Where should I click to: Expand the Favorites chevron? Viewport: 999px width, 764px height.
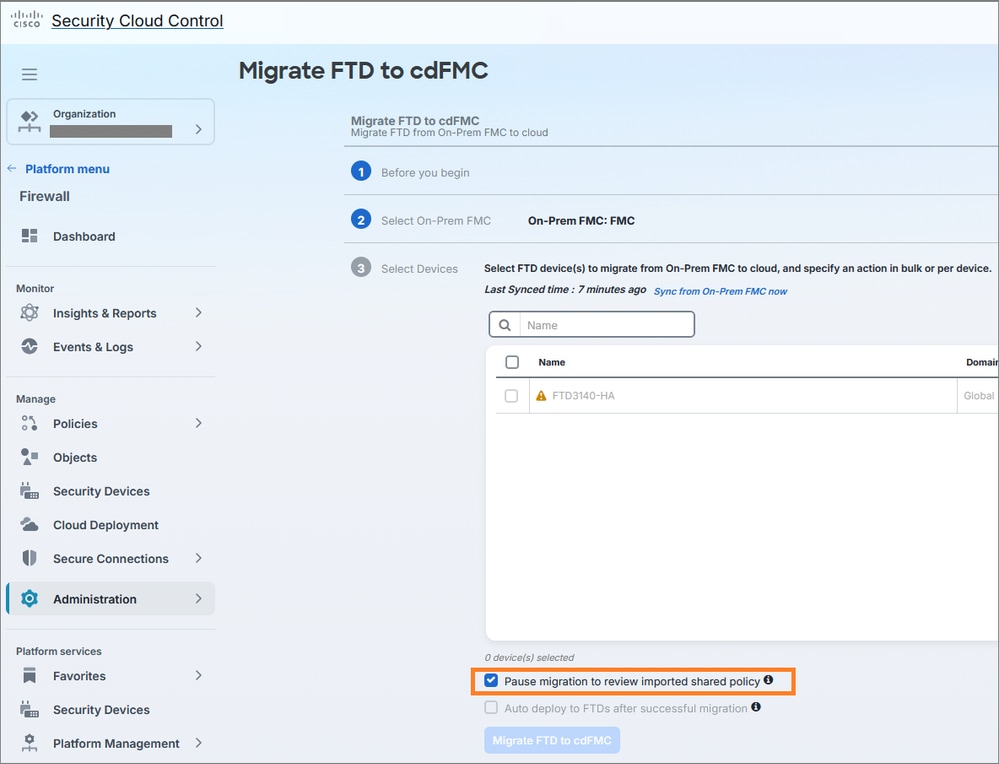(198, 675)
